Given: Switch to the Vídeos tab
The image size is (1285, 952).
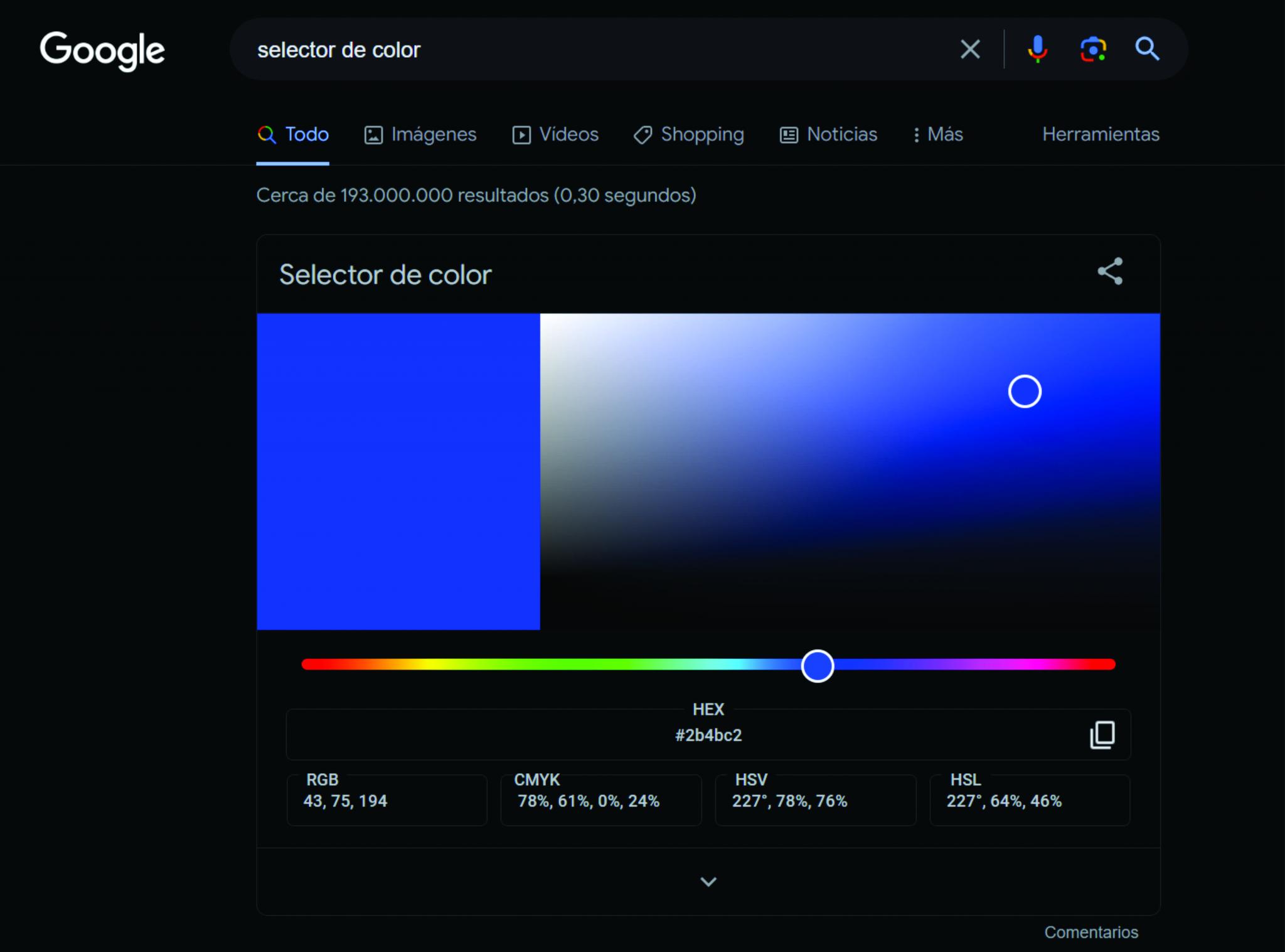Looking at the screenshot, I should (555, 134).
